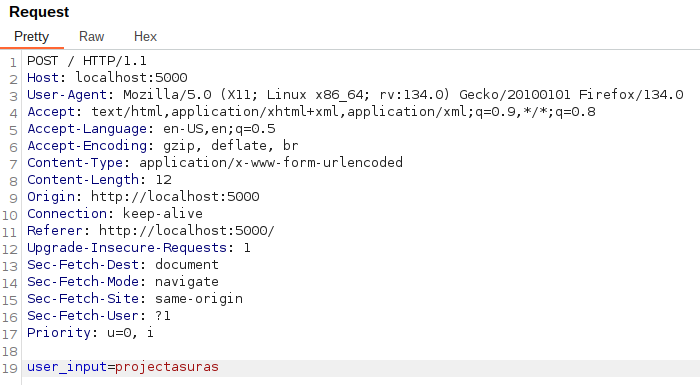Click the Upgrade-Insecure-Requests header
The image size is (700, 385).
(139, 247)
